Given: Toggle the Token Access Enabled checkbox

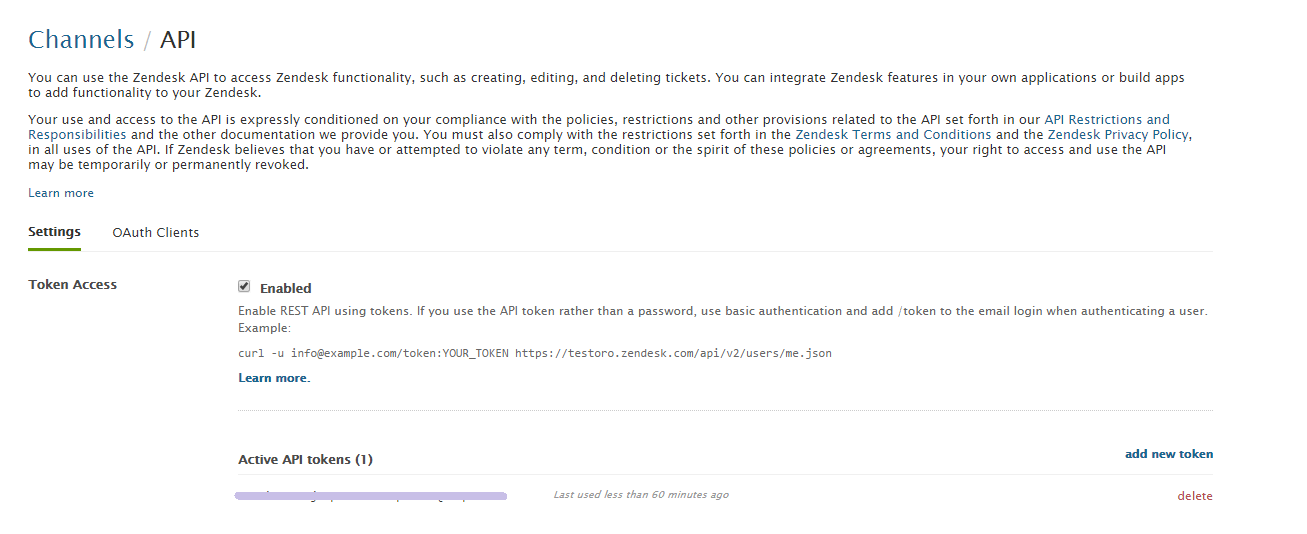Looking at the screenshot, I should [244, 287].
